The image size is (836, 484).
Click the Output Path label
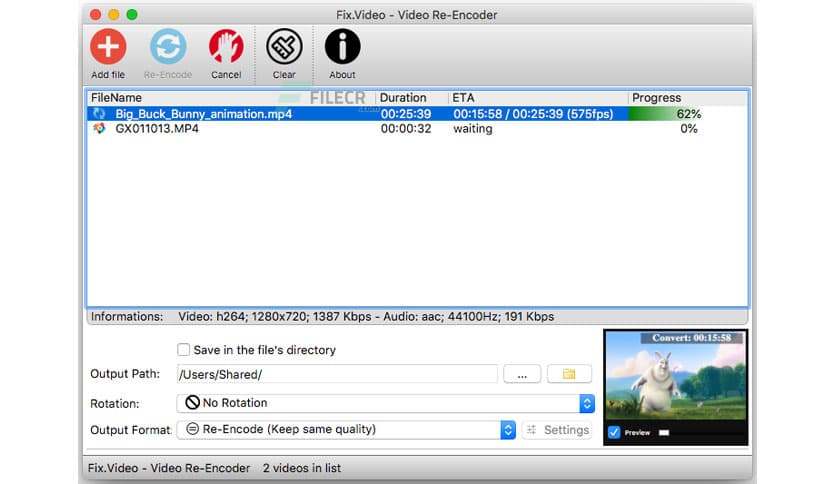pos(125,374)
